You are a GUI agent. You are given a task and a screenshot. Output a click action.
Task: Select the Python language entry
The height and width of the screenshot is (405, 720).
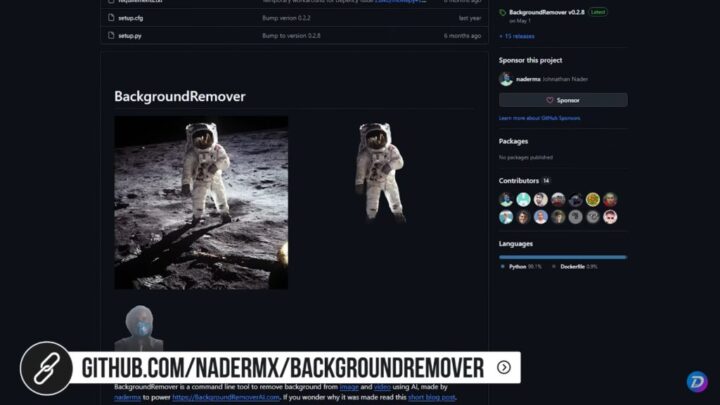(x=525, y=266)
